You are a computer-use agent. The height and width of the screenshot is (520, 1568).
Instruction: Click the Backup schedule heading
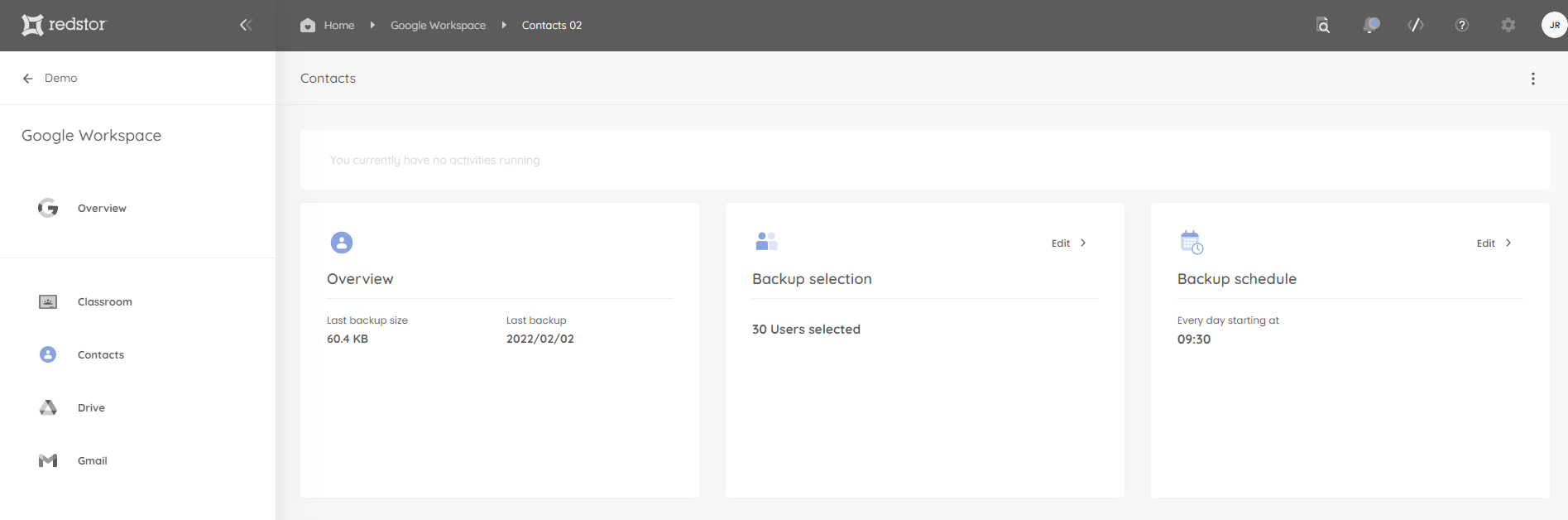[x=1237, y=279]
